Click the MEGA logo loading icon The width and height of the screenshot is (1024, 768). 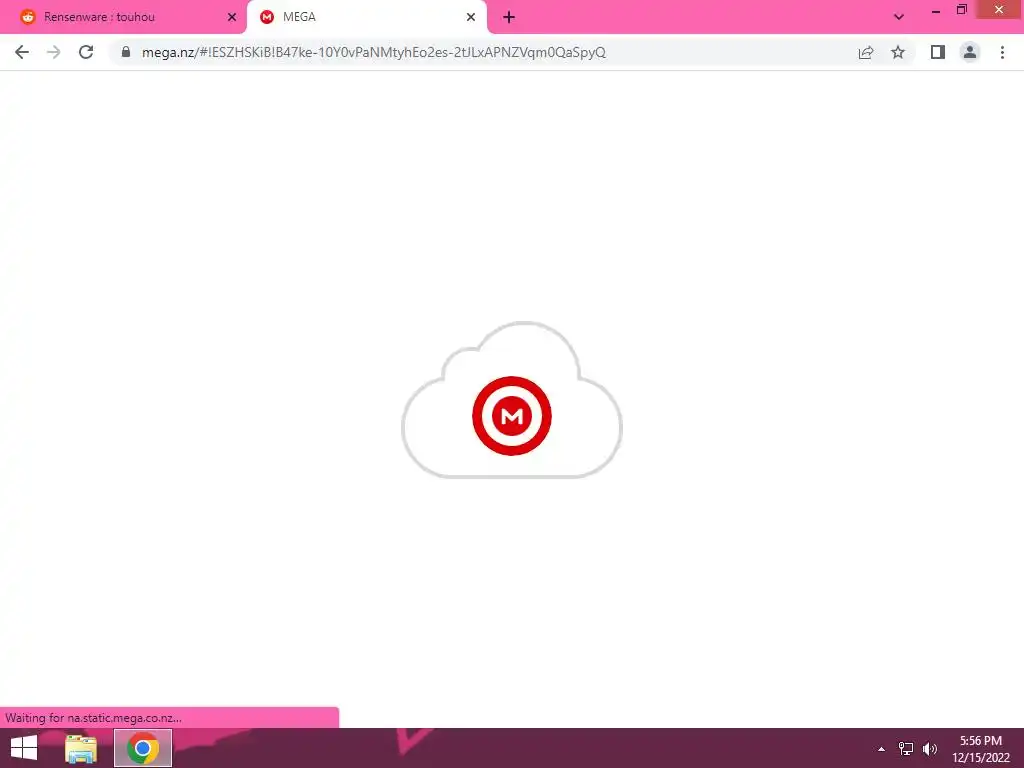pyautogui.click(x=512, y=415)
